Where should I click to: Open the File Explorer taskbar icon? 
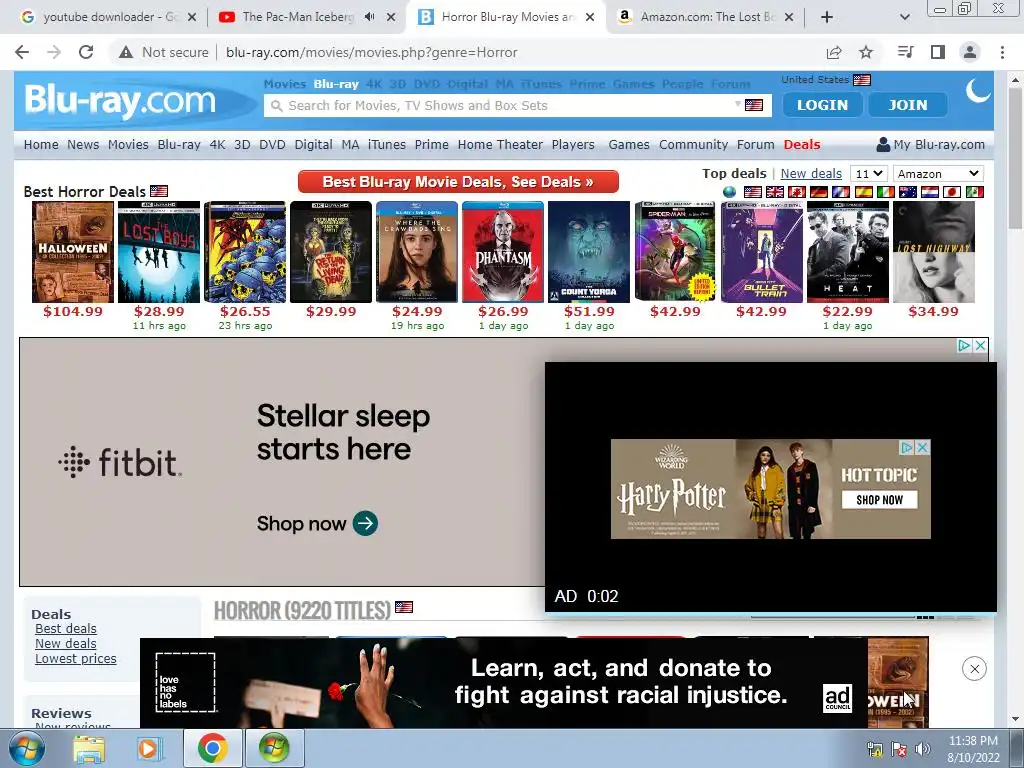pyautogui.click(x=89, y=748)
